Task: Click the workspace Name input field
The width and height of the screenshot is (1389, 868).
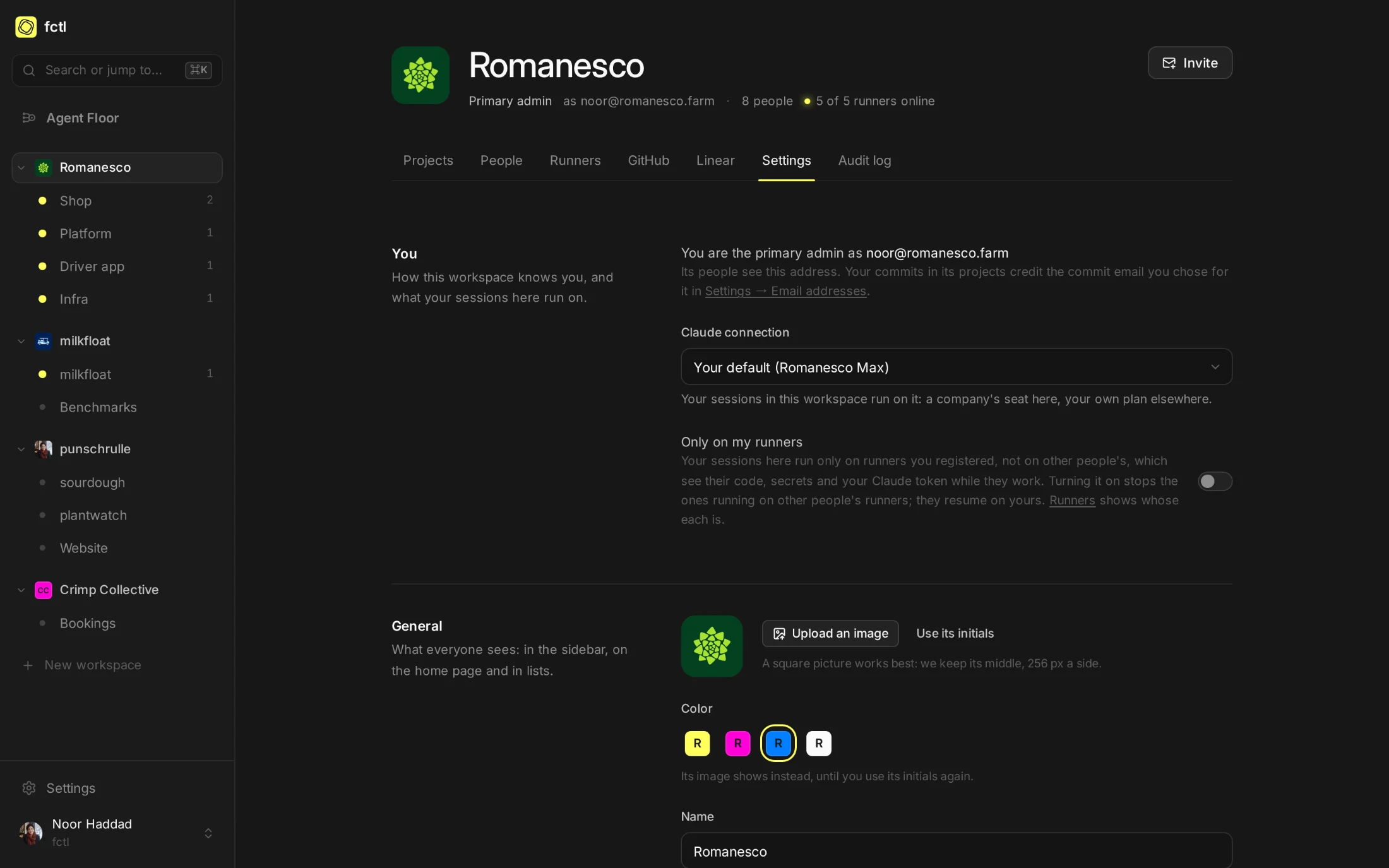Action: pos(956,851)
